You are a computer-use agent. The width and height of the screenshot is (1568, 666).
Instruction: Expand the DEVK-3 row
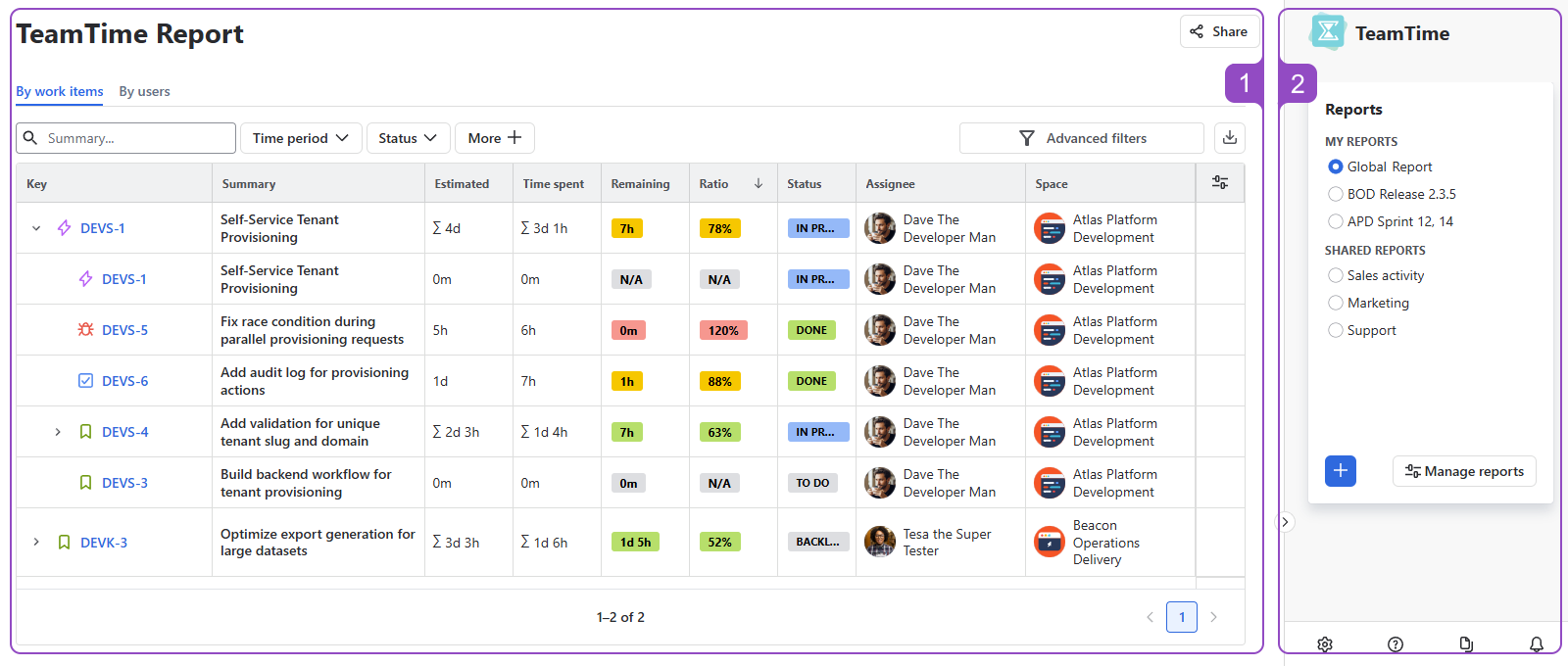coord(36,542)
